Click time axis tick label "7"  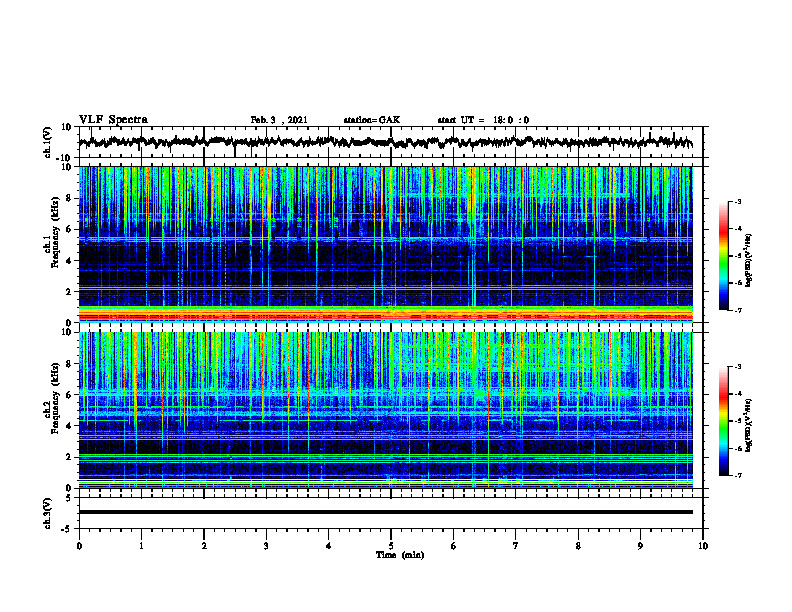[x=516, y=546]
